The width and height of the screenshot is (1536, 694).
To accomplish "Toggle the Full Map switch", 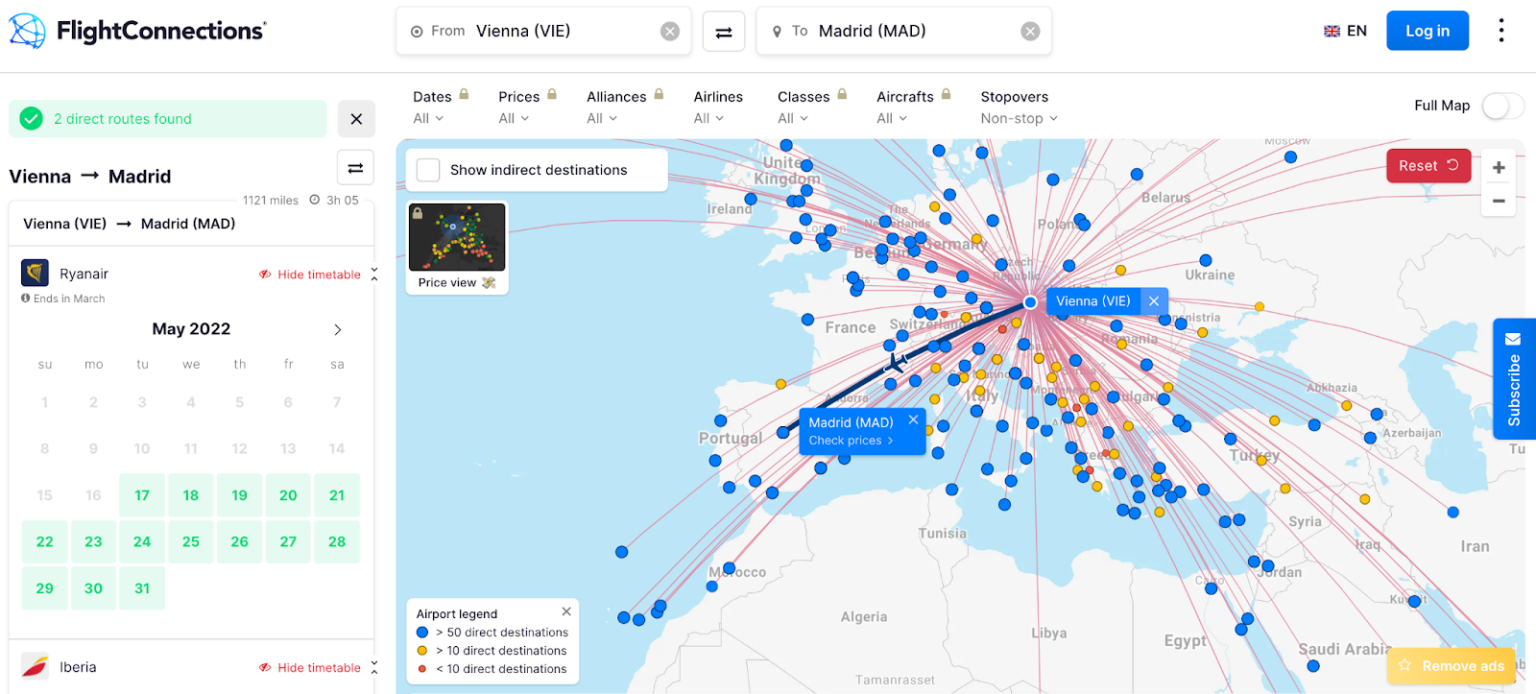I will [1501, 105].
